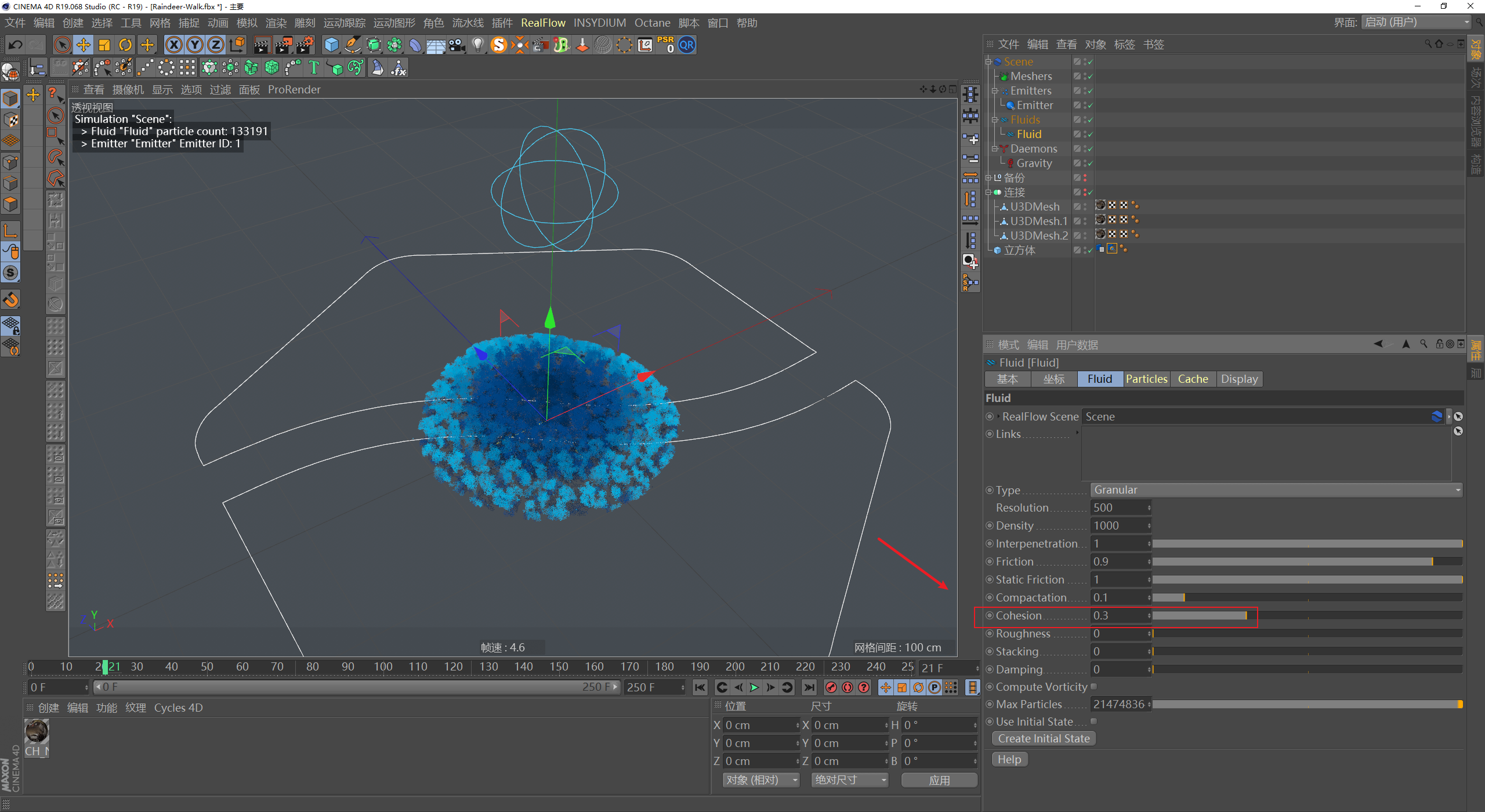Jump to the timeline's end frame
1485x812 pixels.
coord(809,687)
